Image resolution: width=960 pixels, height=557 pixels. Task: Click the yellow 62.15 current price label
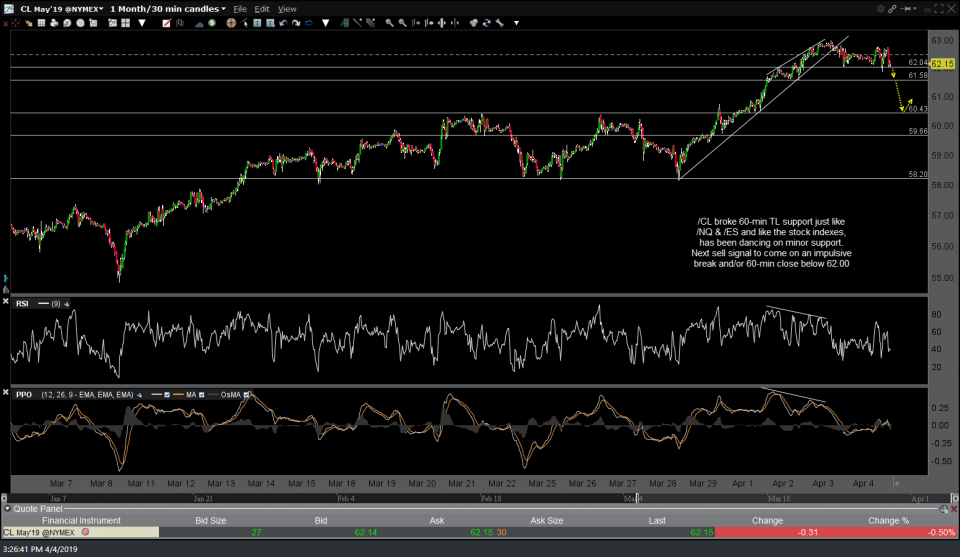point(942,64)
